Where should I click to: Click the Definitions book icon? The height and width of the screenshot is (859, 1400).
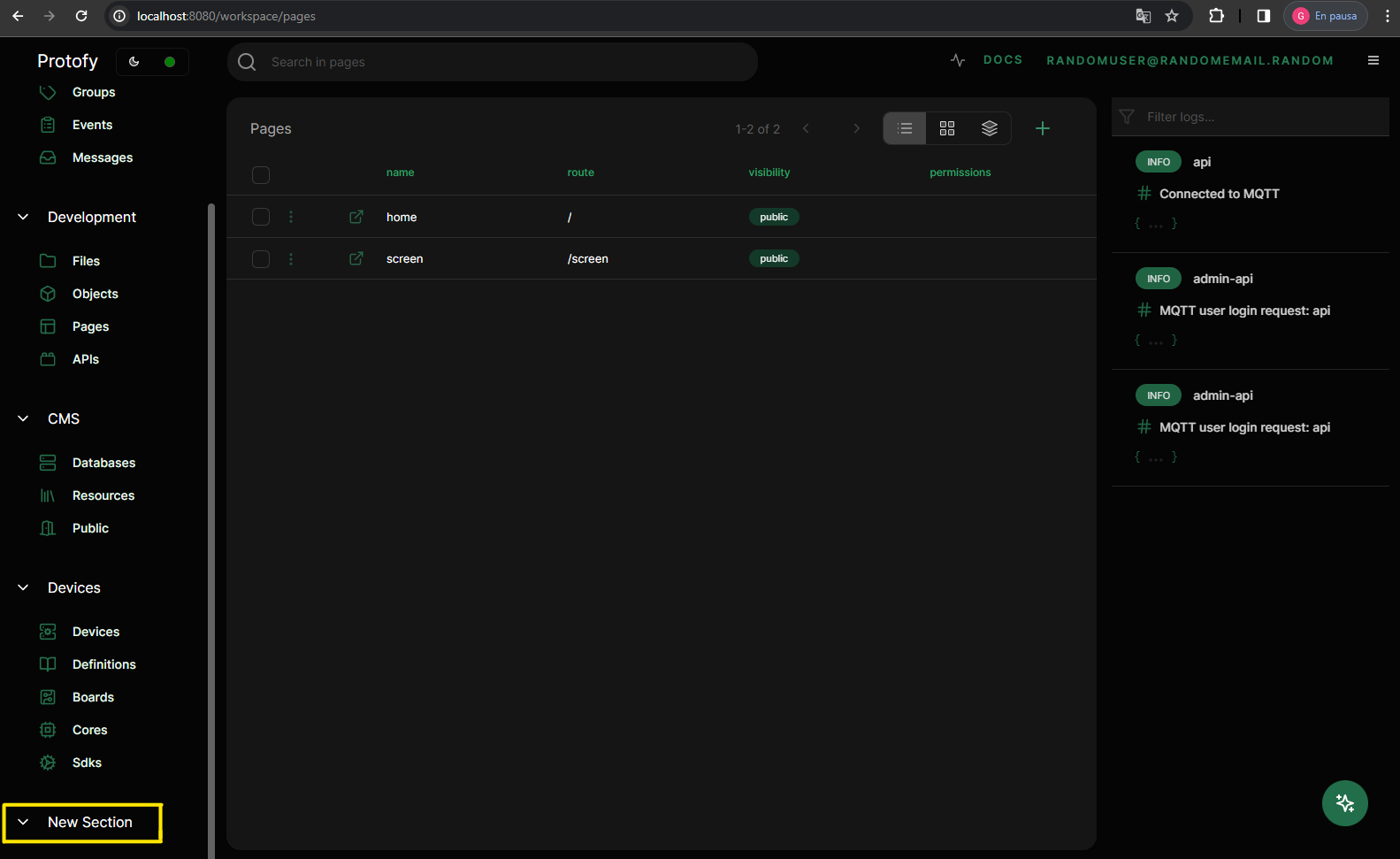[x=48, y=664]
